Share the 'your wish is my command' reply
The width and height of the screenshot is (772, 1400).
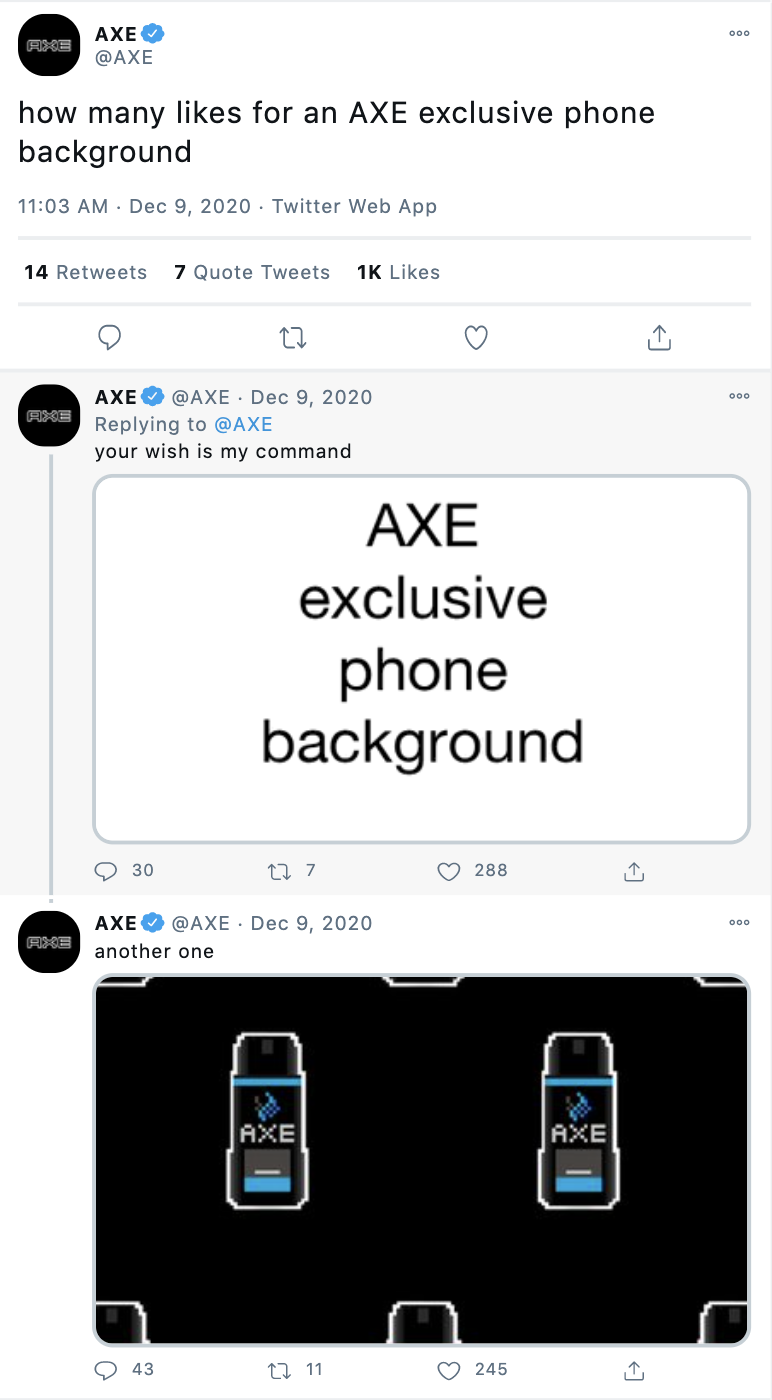pyautogui.click(x=633, y=871)
